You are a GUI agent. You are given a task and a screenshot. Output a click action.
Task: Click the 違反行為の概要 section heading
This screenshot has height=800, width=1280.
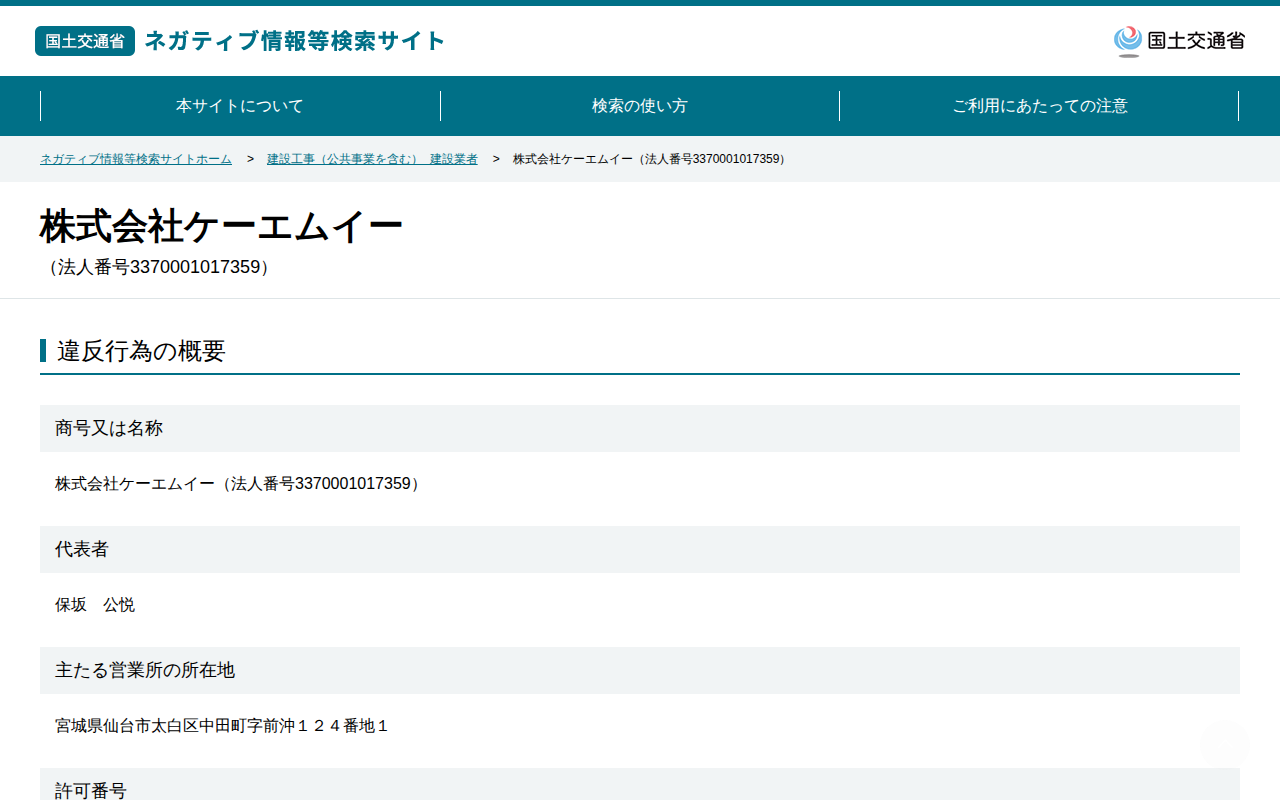coord(141,351)
